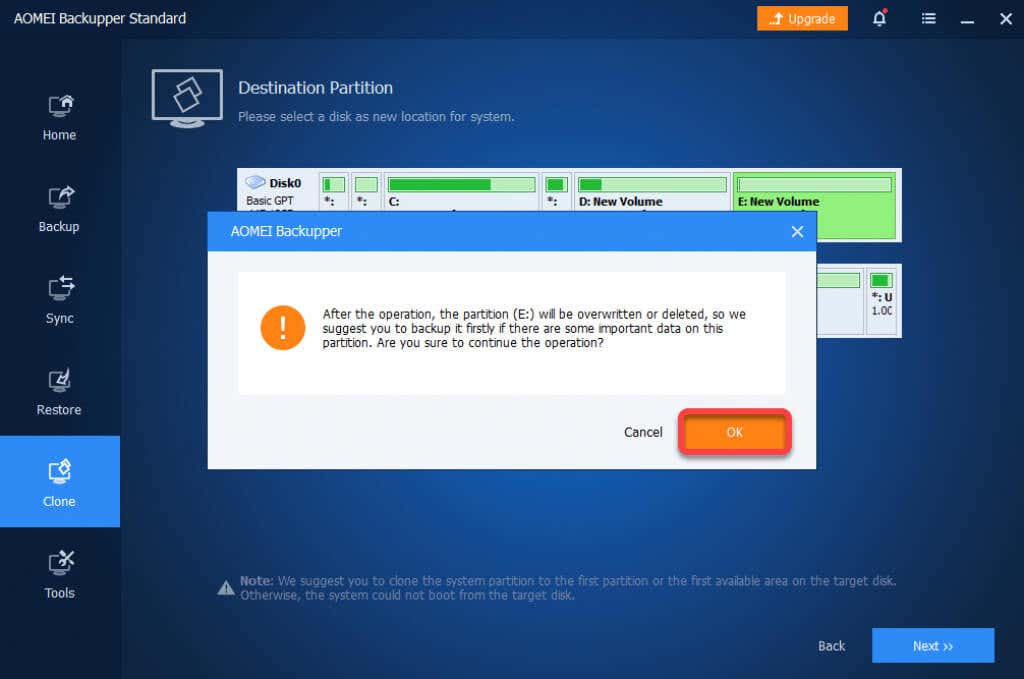Click the Destination Partition monitor icon
The width and height of the screenshot is (1024, 679).
tap(187, 99)
